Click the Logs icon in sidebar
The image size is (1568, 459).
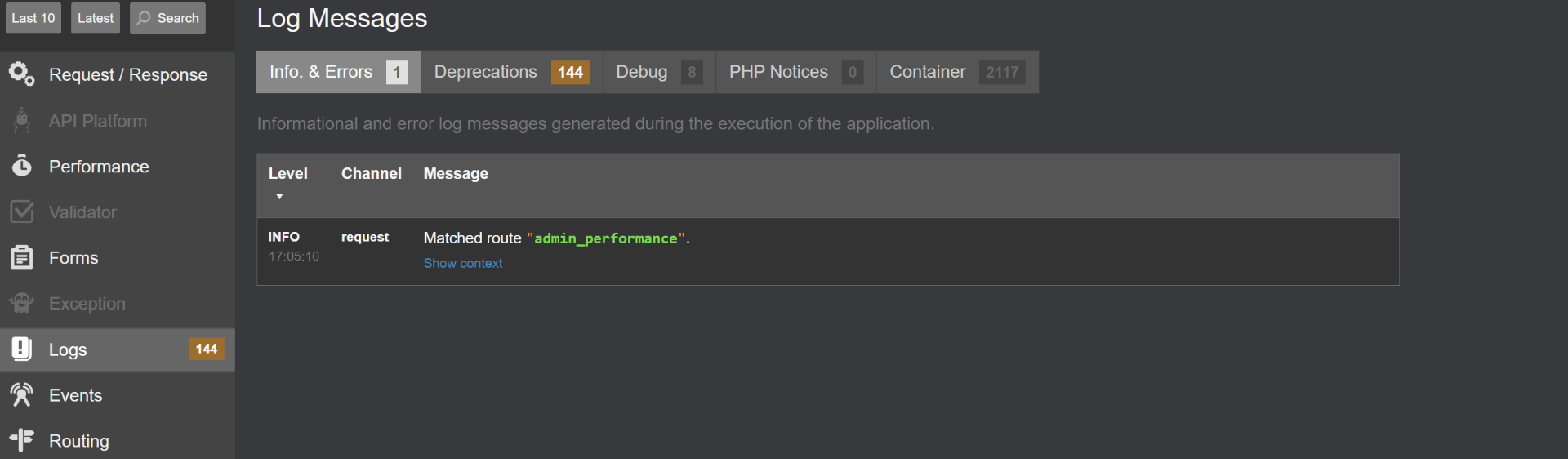[22, 350]
